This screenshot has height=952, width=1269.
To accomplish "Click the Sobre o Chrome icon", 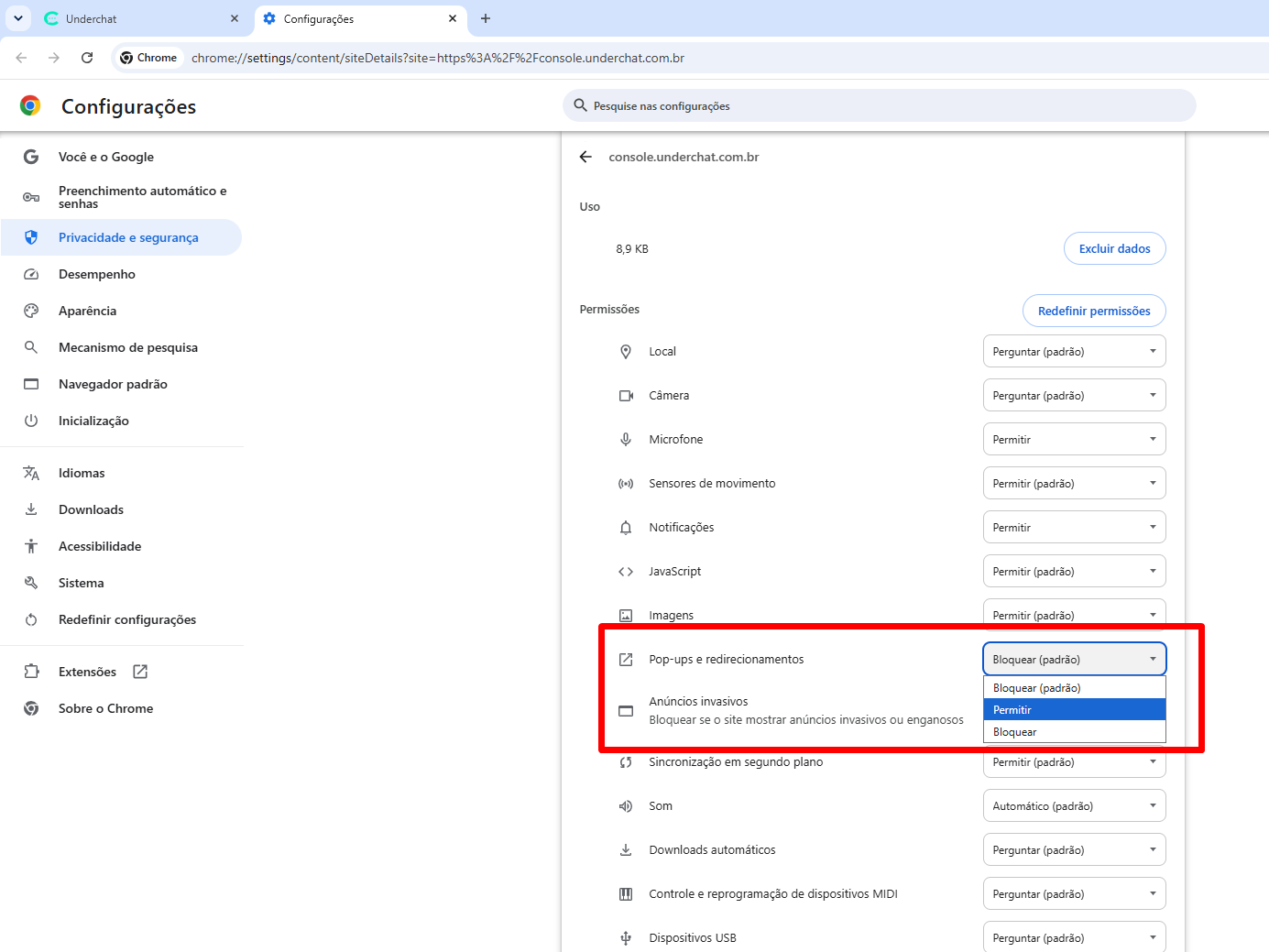I will click(x=31, y=708).
